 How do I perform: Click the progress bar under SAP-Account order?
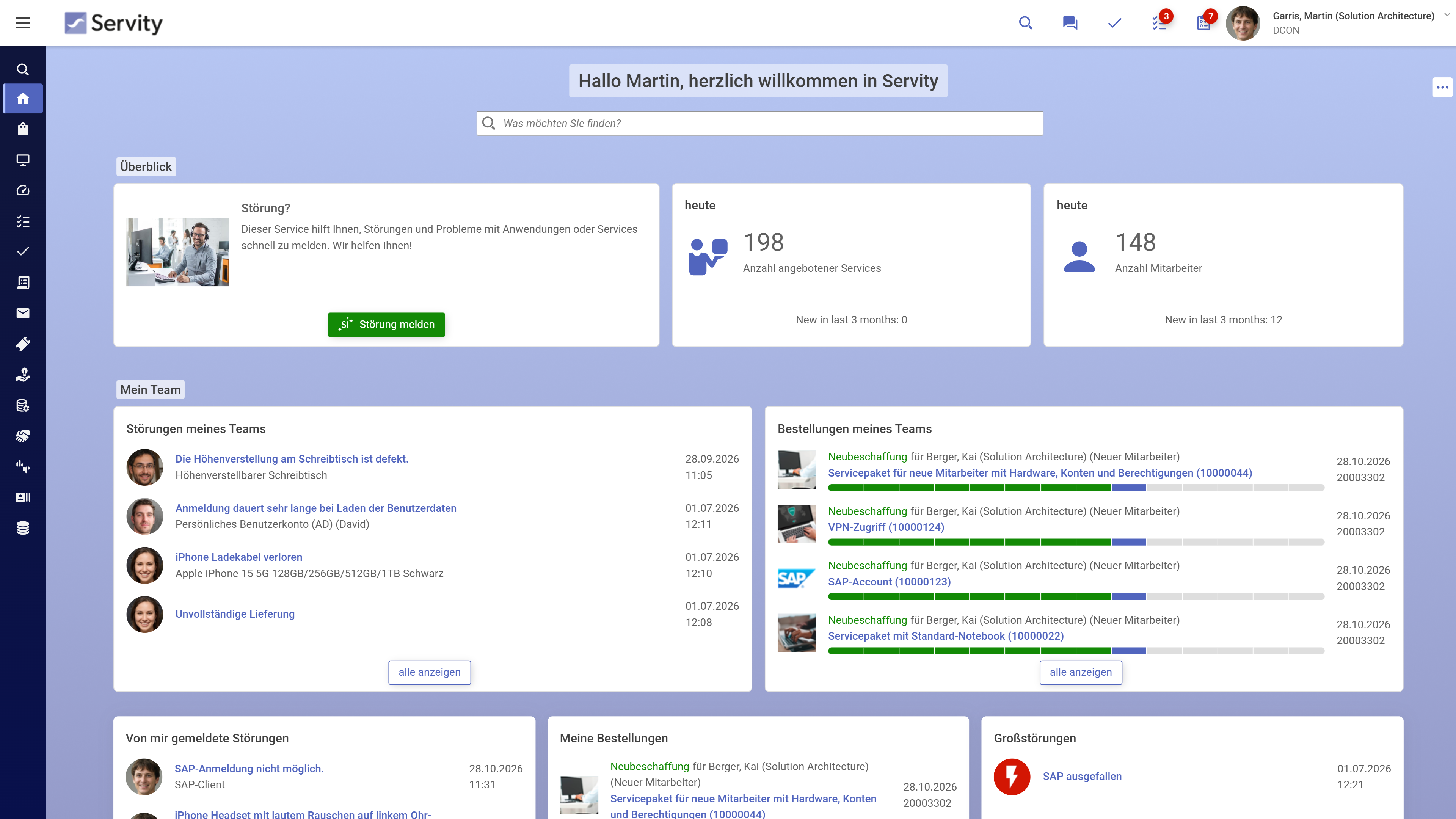point(1076,596)
